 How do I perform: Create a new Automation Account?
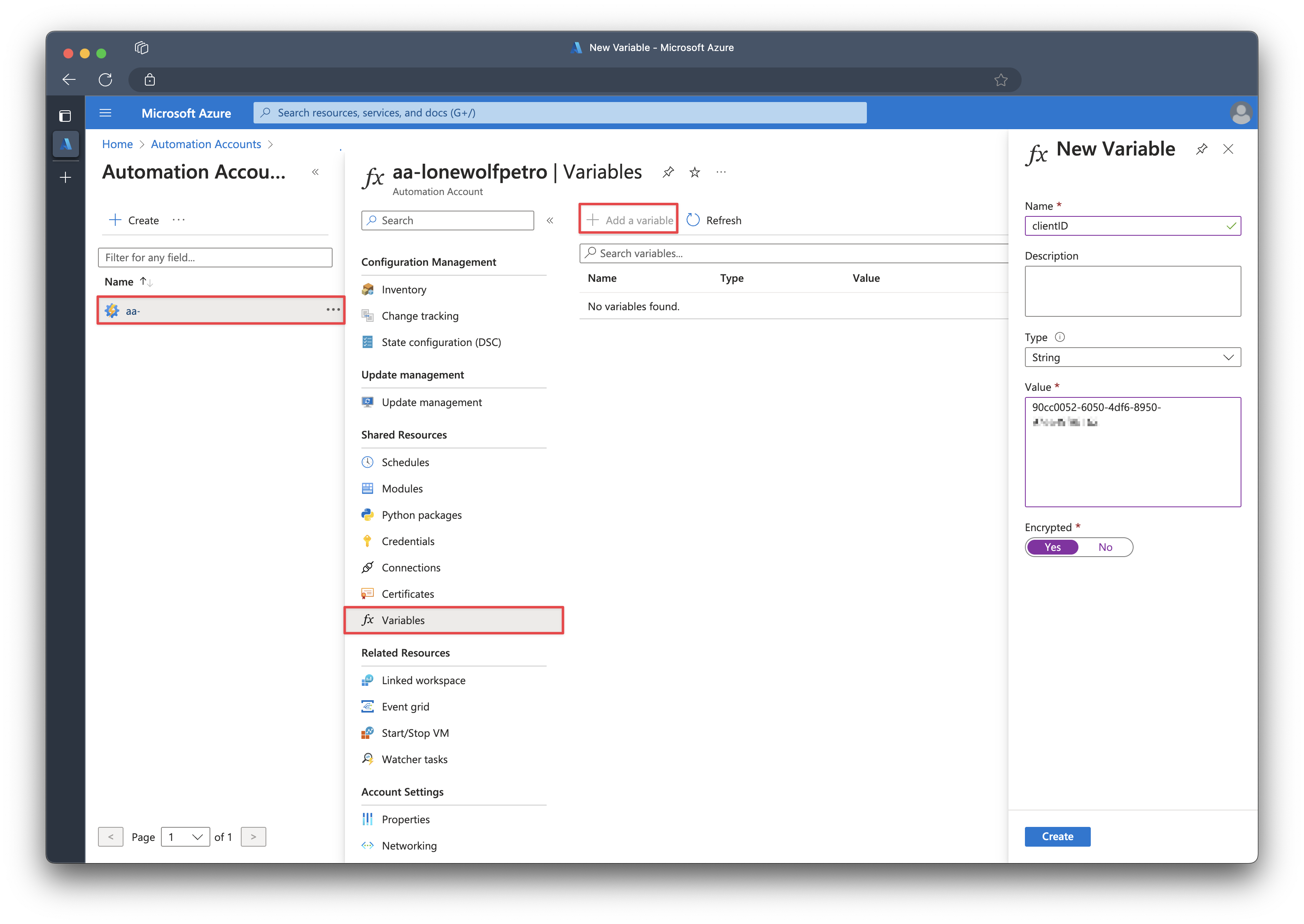coord(134,220)
